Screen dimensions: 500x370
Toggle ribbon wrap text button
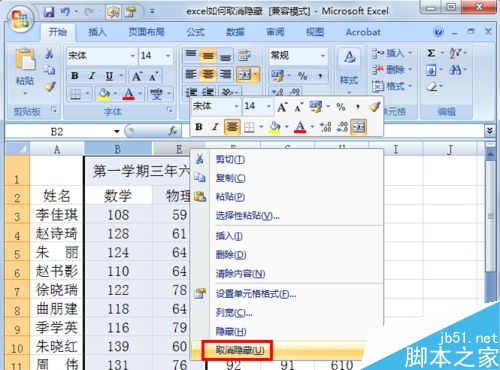click(x=244, y=55)
